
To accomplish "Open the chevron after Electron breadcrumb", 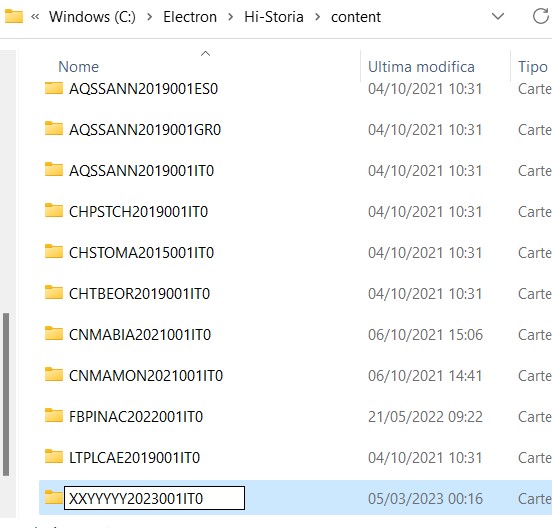I will (231, 17).
